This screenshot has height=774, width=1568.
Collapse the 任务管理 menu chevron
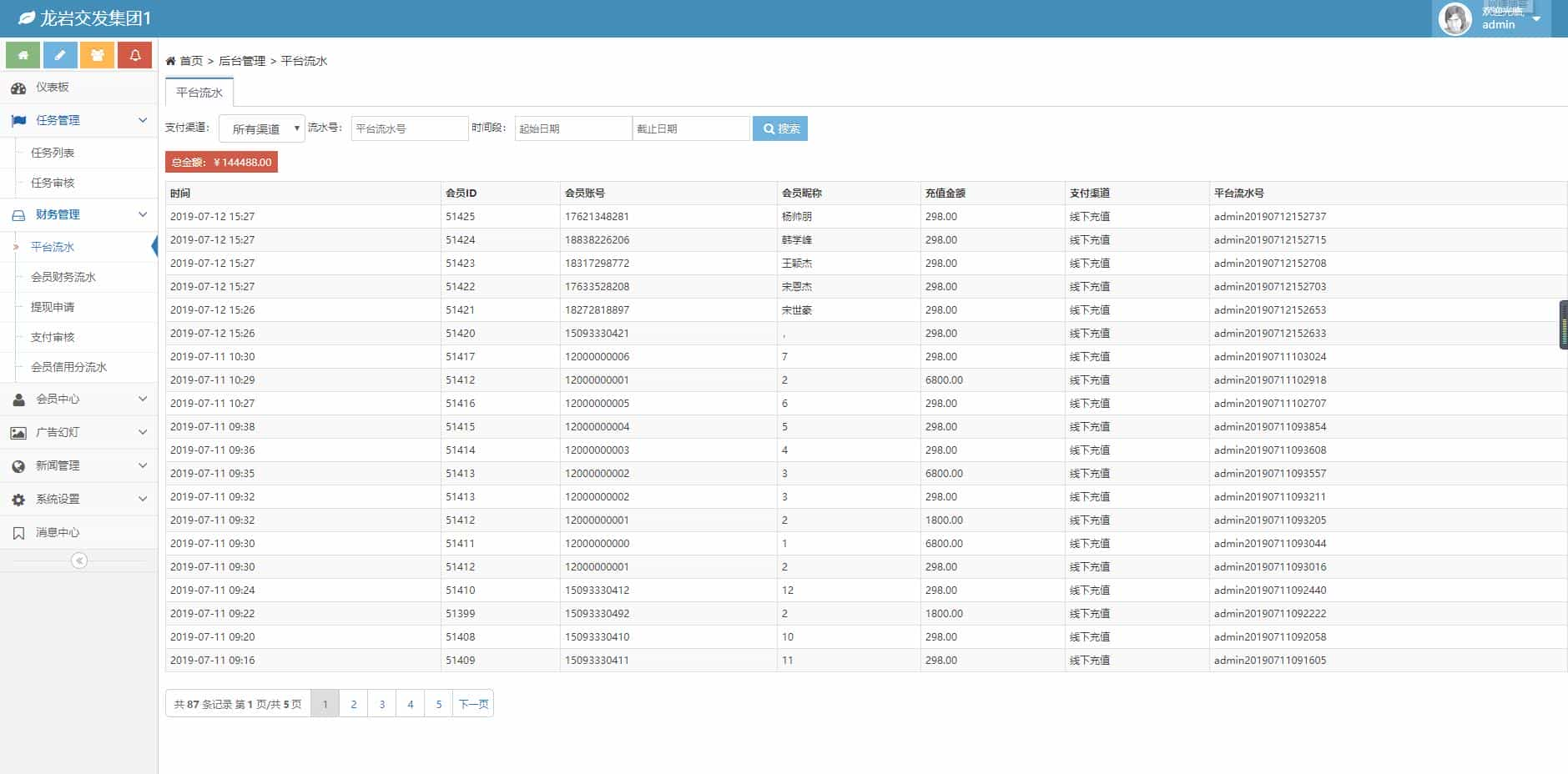click(x=143, y=120)
